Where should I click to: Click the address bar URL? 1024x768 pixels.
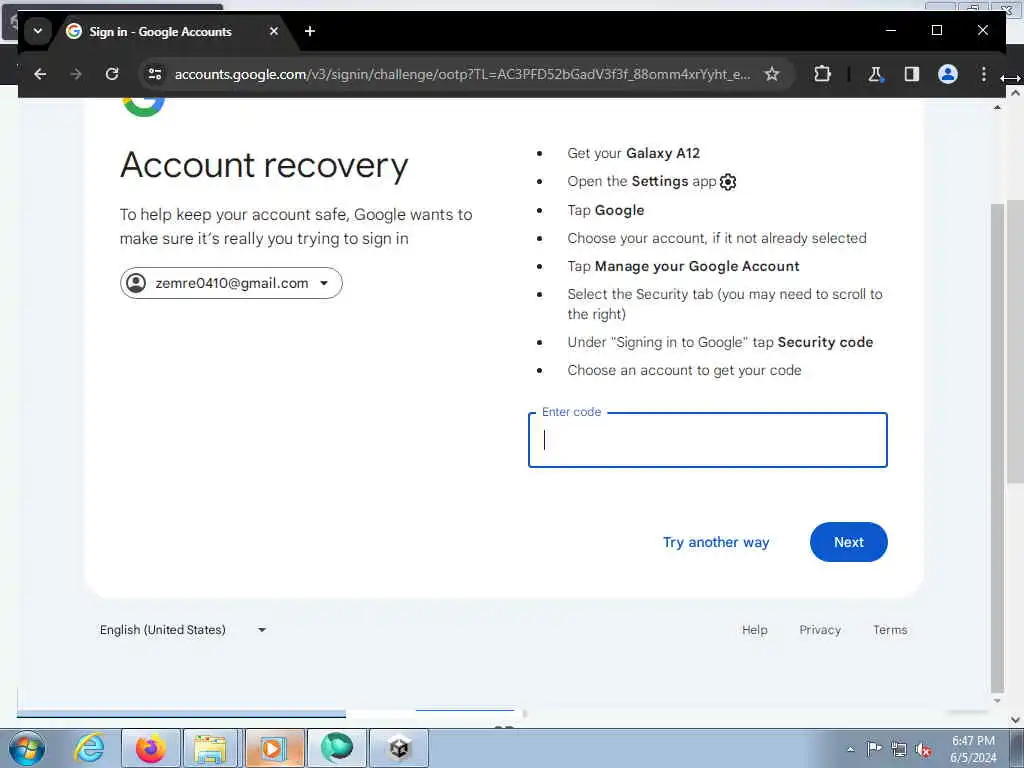pos(462,74)
